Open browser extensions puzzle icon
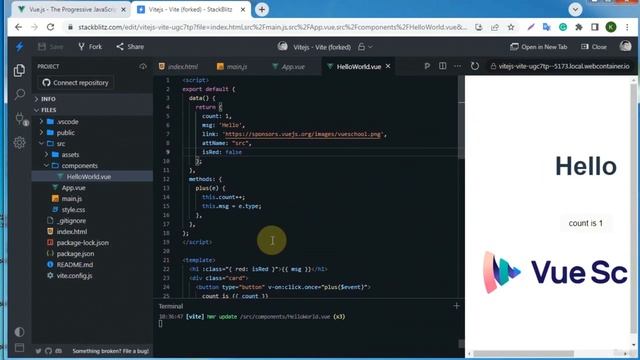Screen dimensions: 640x360 tap(579, 27)
